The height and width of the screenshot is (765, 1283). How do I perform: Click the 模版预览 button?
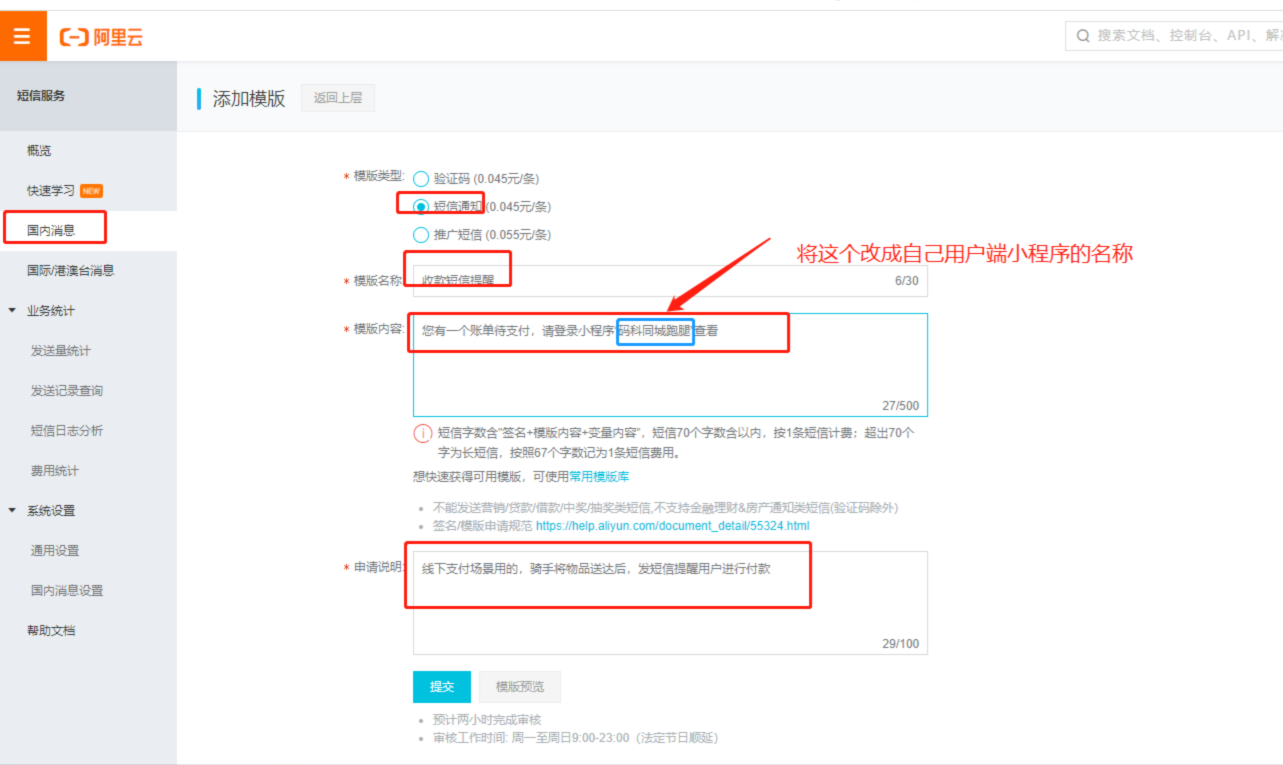click(520, 687)
